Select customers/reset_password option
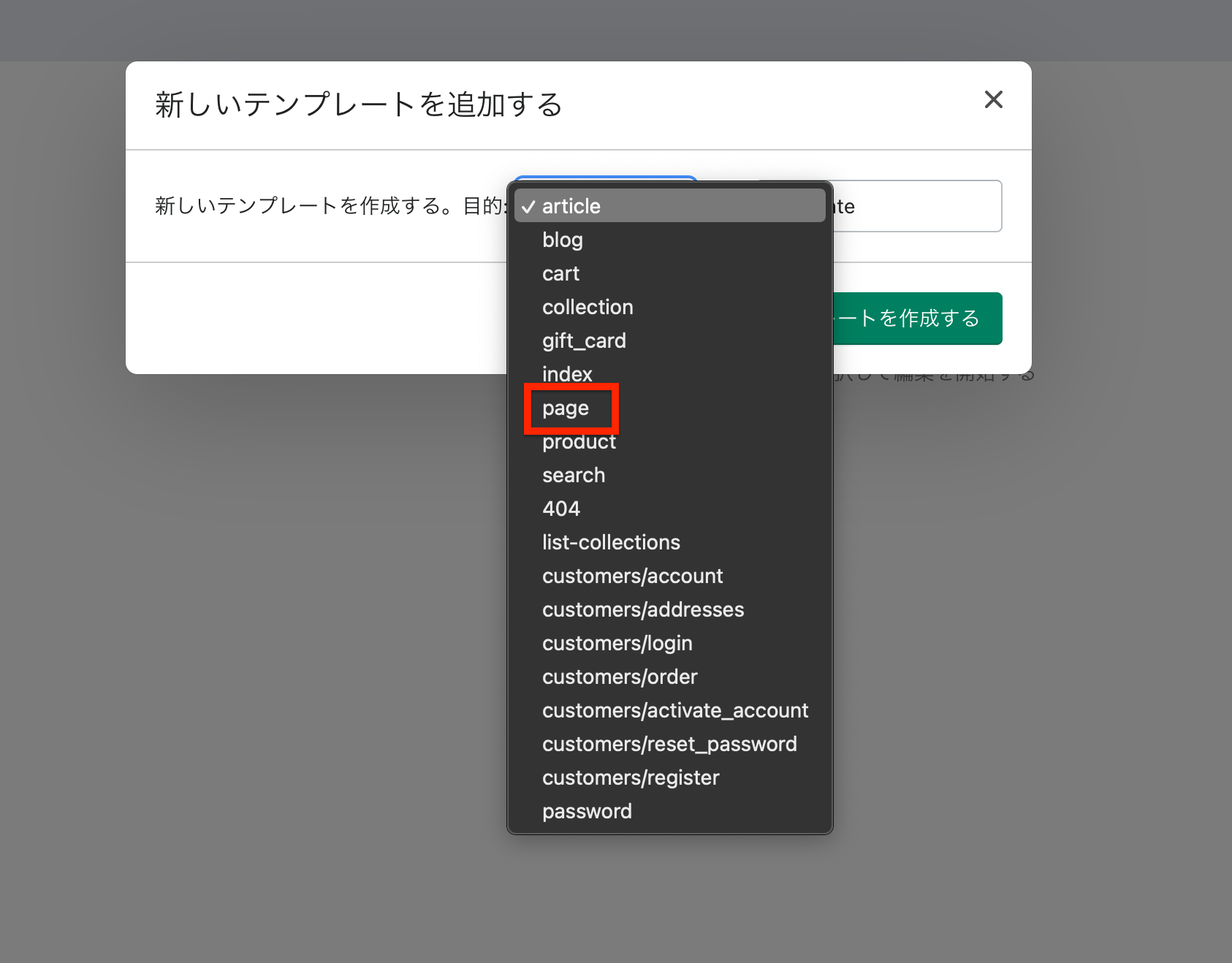 click(669, 744)
